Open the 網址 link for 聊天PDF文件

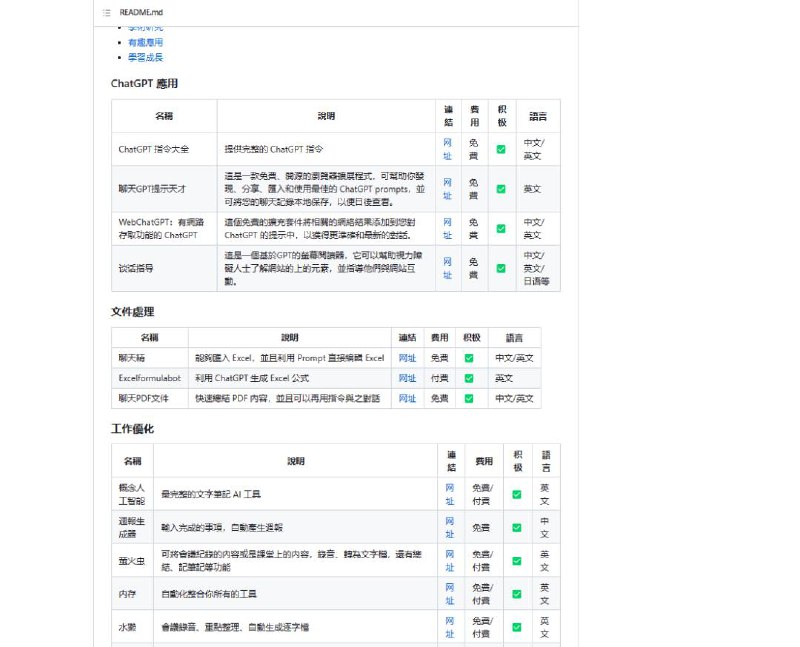[x=408, y=397]
